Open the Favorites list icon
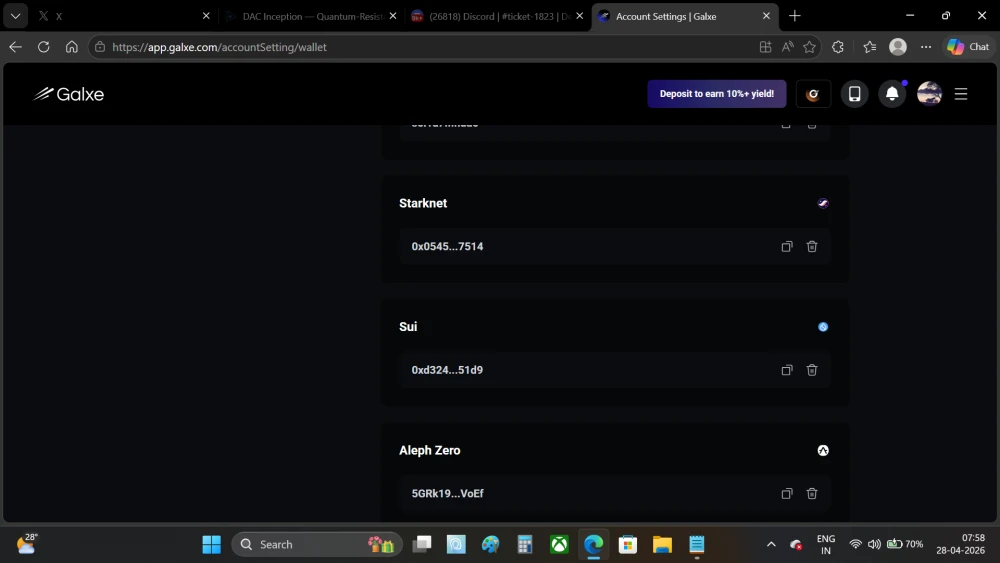The width and height of the screenshot is (1000, 563). (x=869, y=47)
